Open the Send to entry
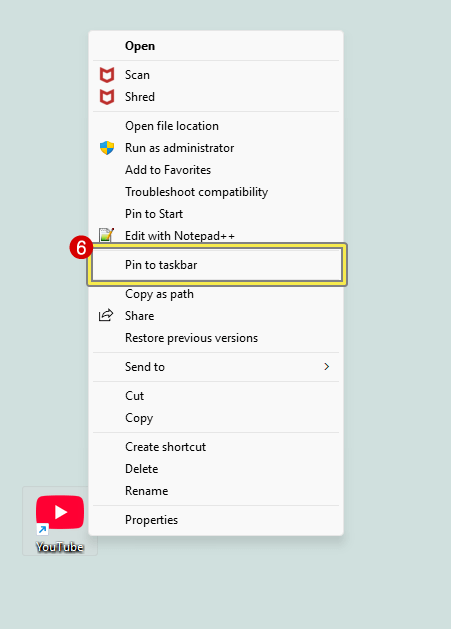Image resolution: width=451 pixels, height=629 pixels. coord(216,367)
